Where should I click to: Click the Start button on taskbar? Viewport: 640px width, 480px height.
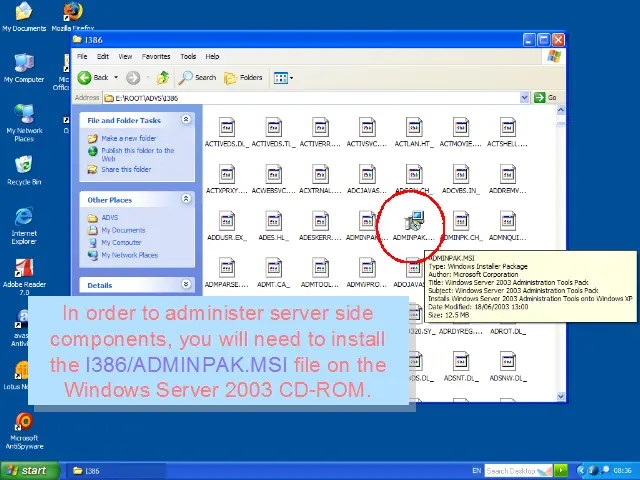click(27, 470)
